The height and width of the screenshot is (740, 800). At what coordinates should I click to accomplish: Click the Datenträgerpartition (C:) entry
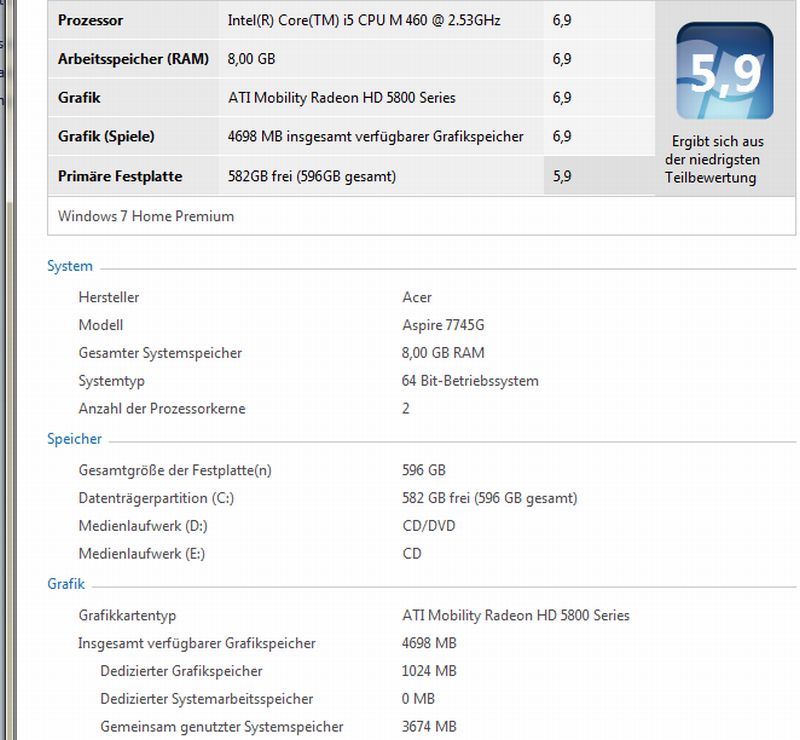(x=156, y=498)
